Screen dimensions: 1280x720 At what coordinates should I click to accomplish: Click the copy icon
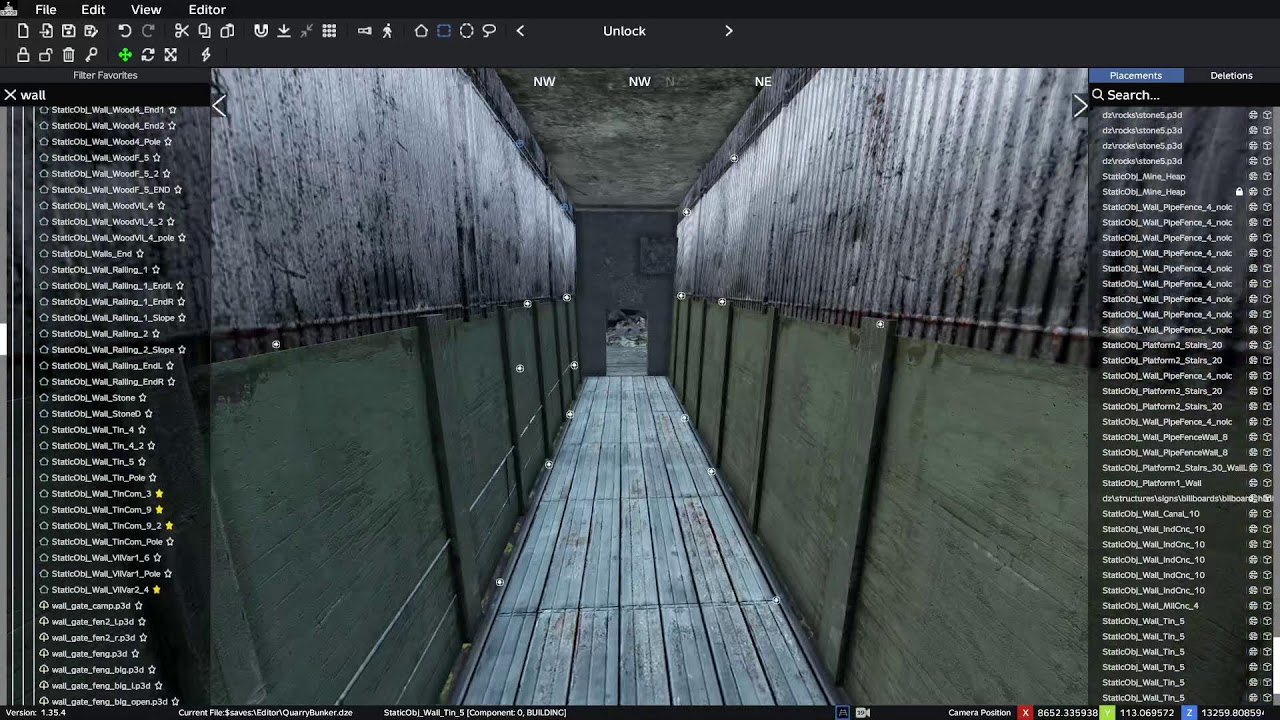tap(204, 31)
